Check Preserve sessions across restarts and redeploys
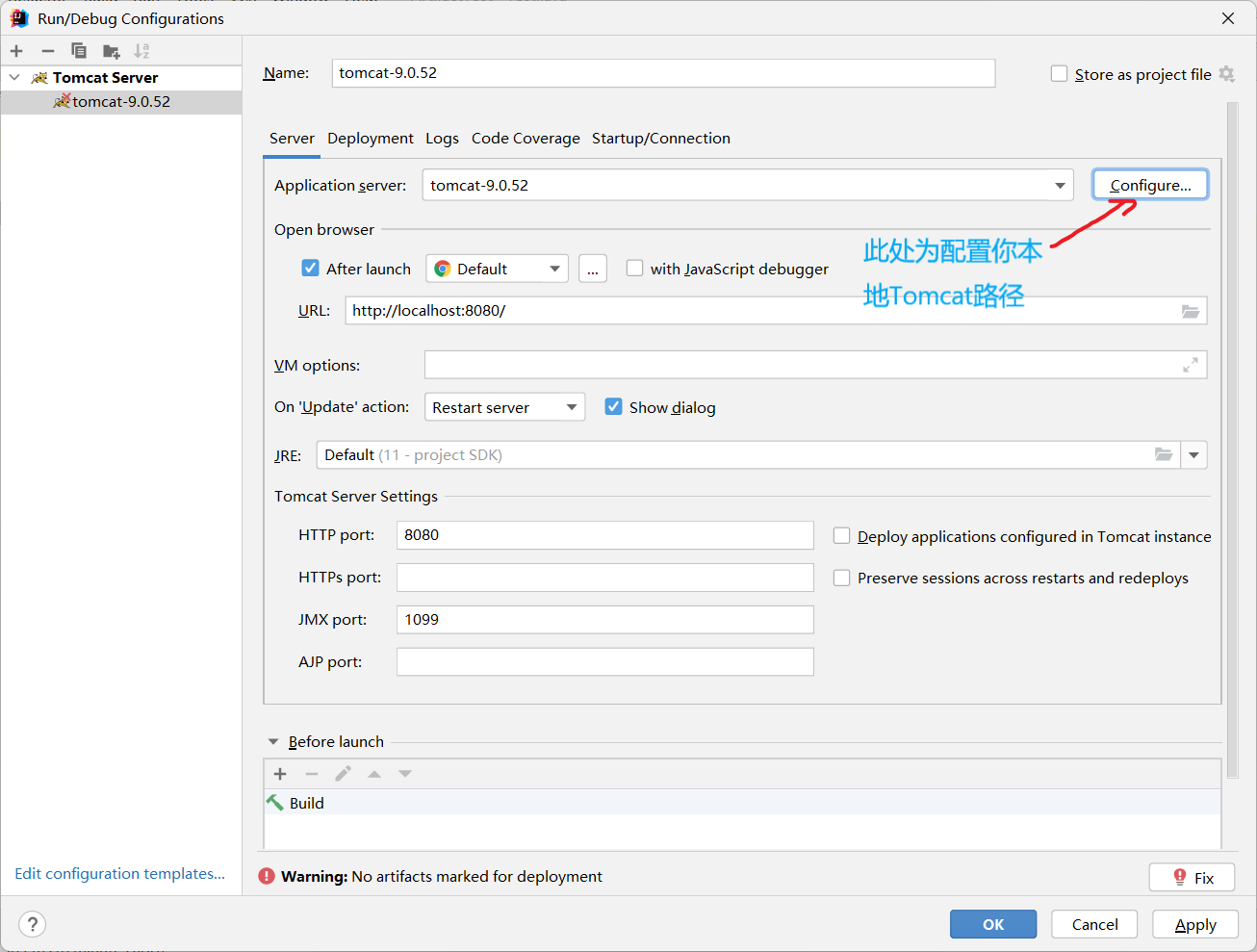Viewport: 1257px width, 952px height. pos(841,578)
